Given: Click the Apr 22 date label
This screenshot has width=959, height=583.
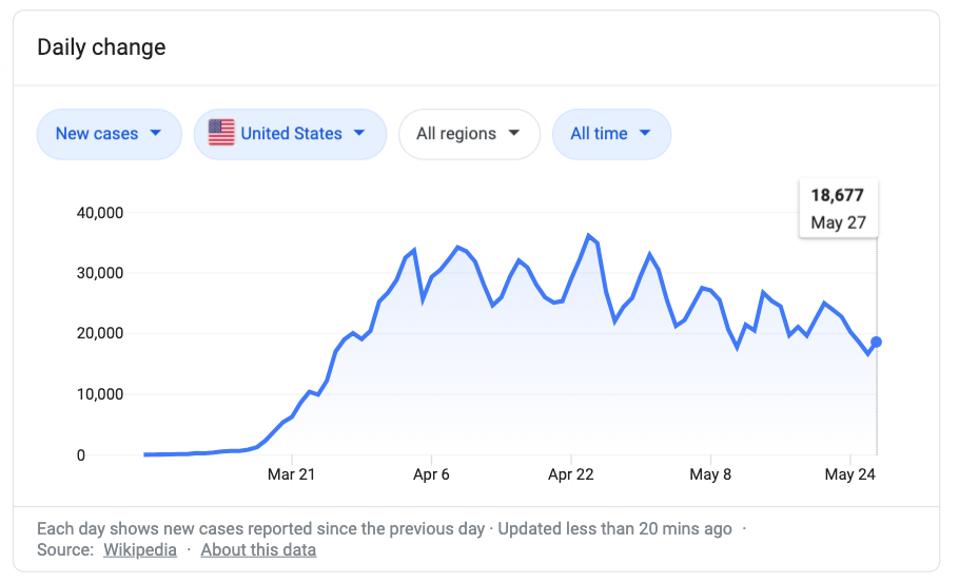Looking at the screenshot, I should (571, 475).
